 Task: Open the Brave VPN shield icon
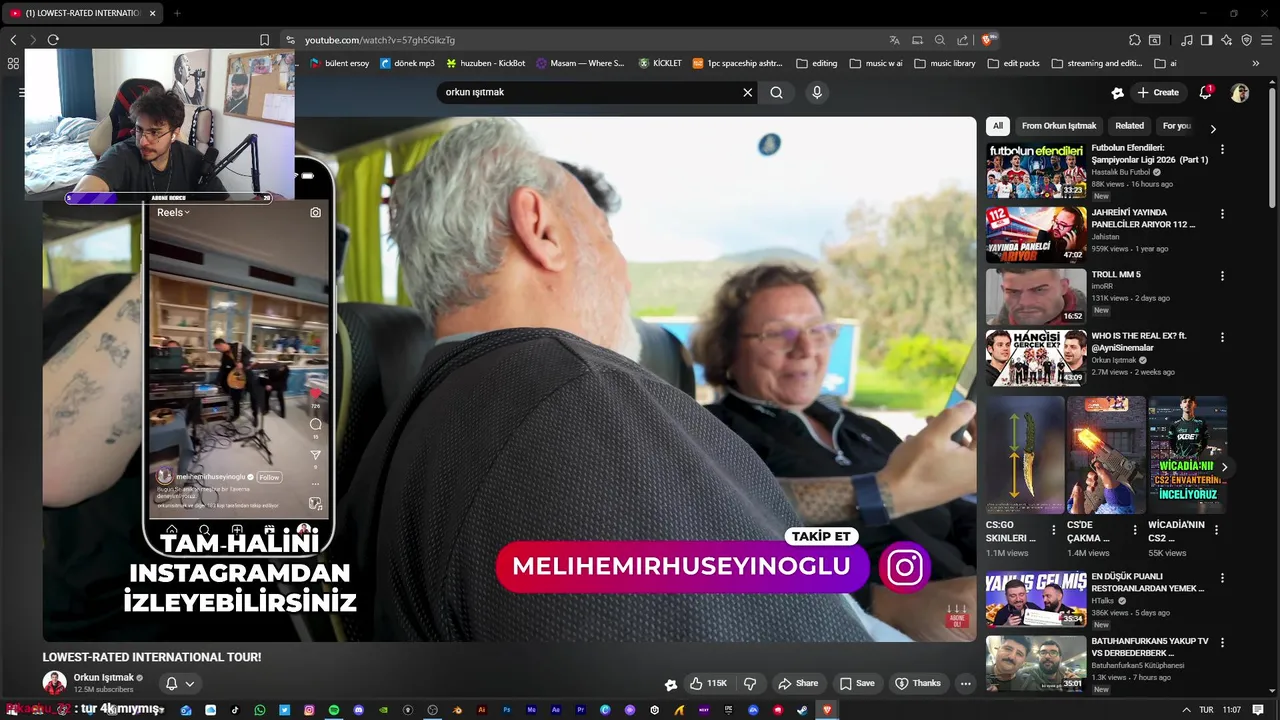point(1246,40)
